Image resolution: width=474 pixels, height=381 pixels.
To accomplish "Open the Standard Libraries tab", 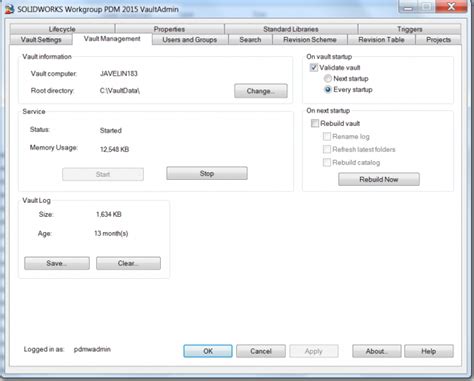I will (291, 29).
